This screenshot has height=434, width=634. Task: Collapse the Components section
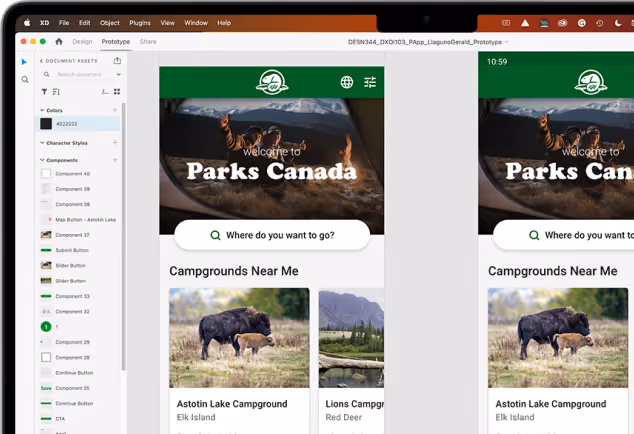tap(42, 160)
